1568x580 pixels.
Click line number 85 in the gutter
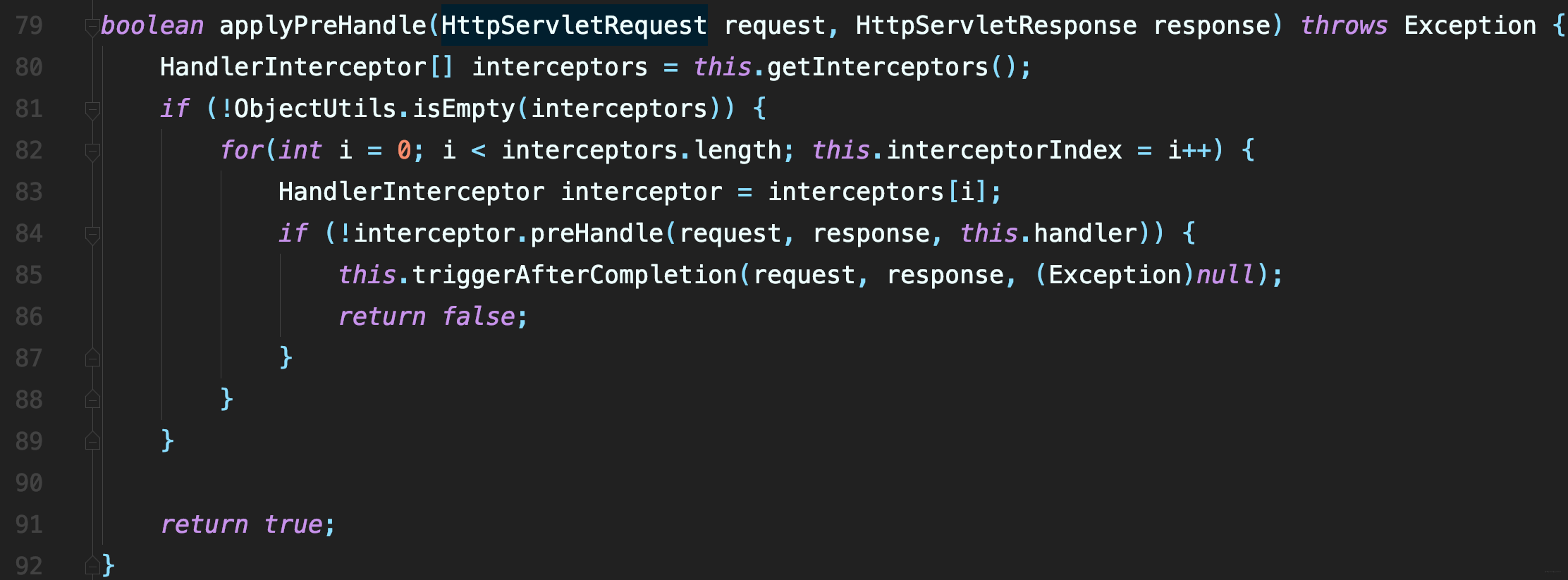coord(29,275)
